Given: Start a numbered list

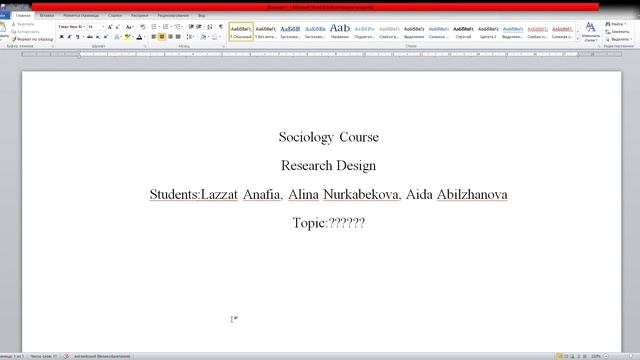Looking at the screenshot, I should coord(165,27).
